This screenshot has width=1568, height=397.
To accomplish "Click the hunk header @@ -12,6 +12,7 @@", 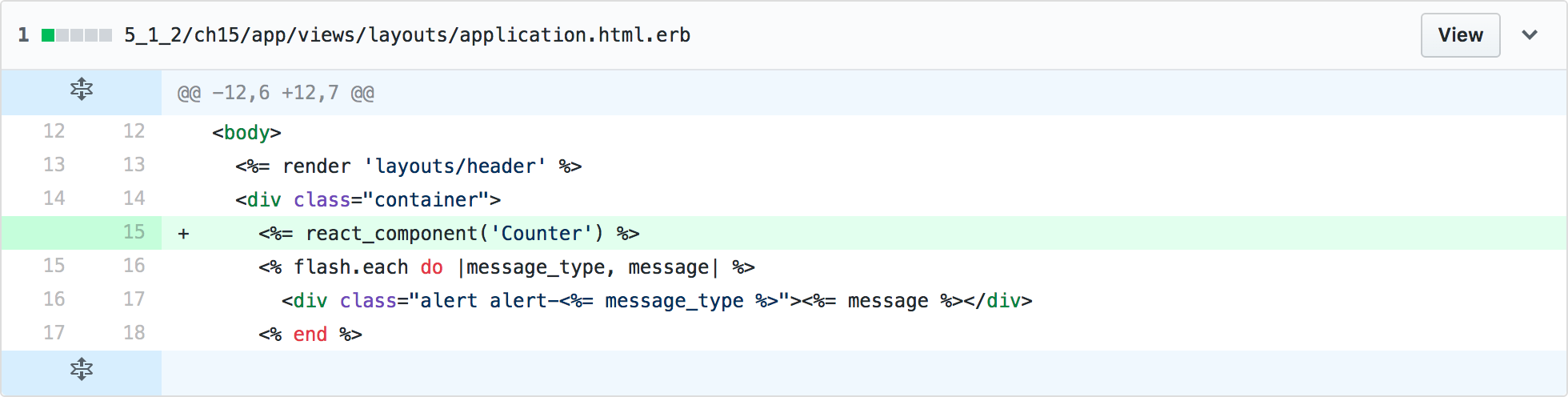I will click(276, 93).
